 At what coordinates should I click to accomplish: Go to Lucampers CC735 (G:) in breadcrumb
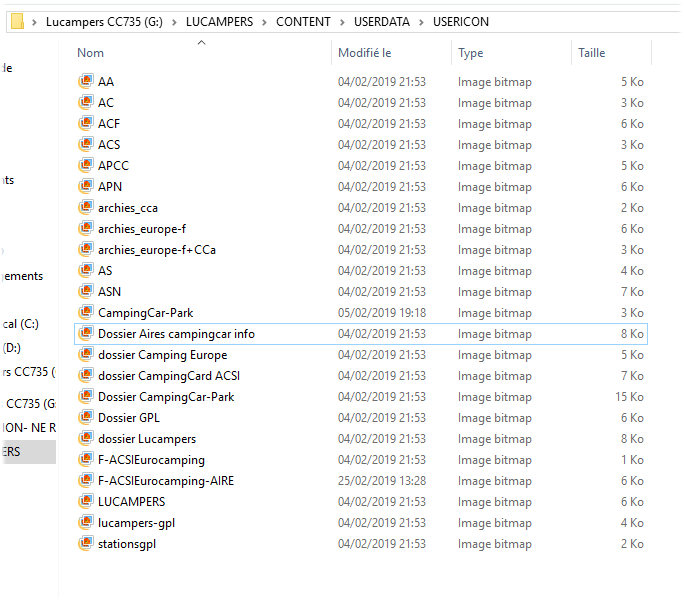click(105, 22)
